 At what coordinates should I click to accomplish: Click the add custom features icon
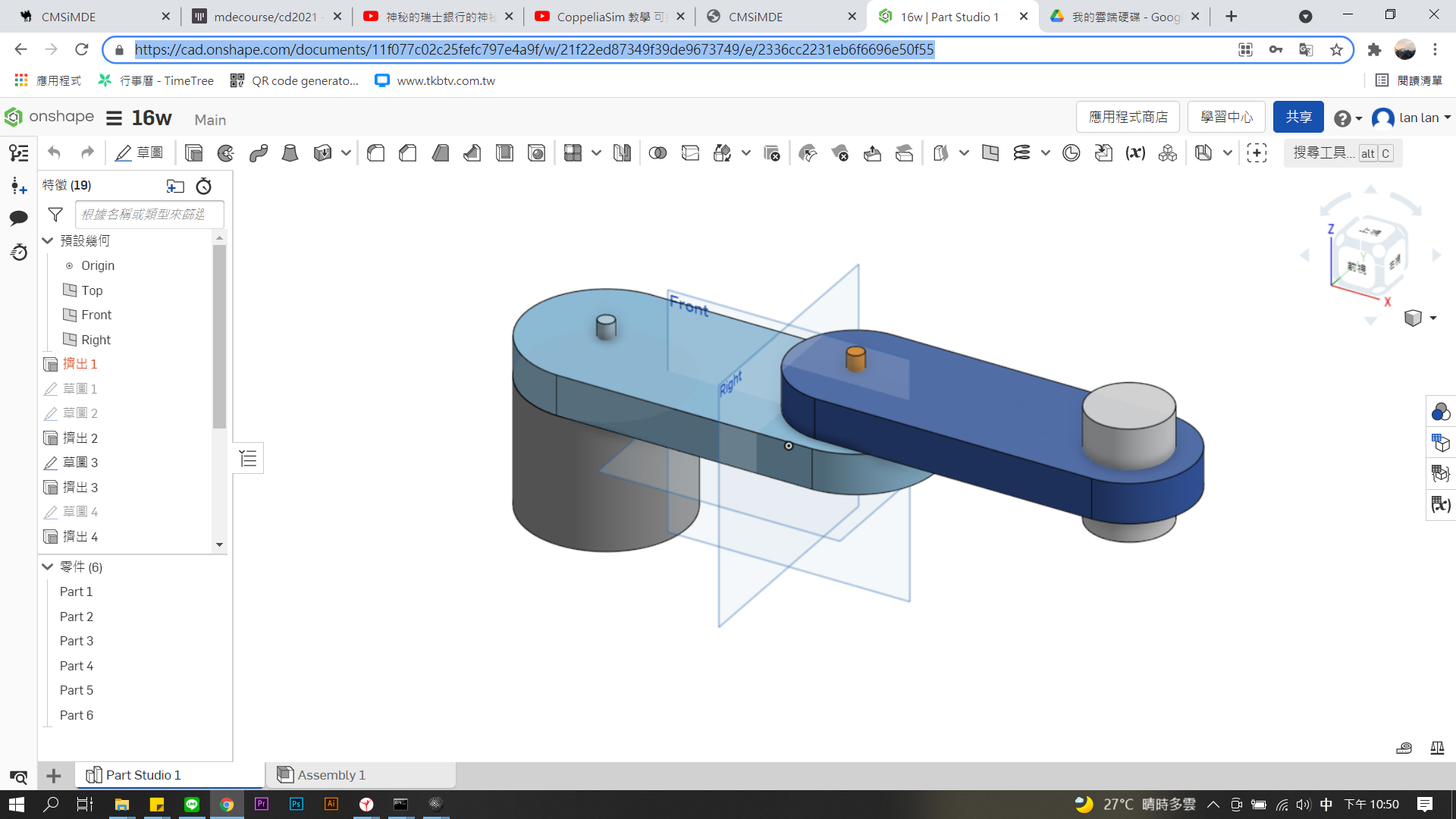point(1257,153)
